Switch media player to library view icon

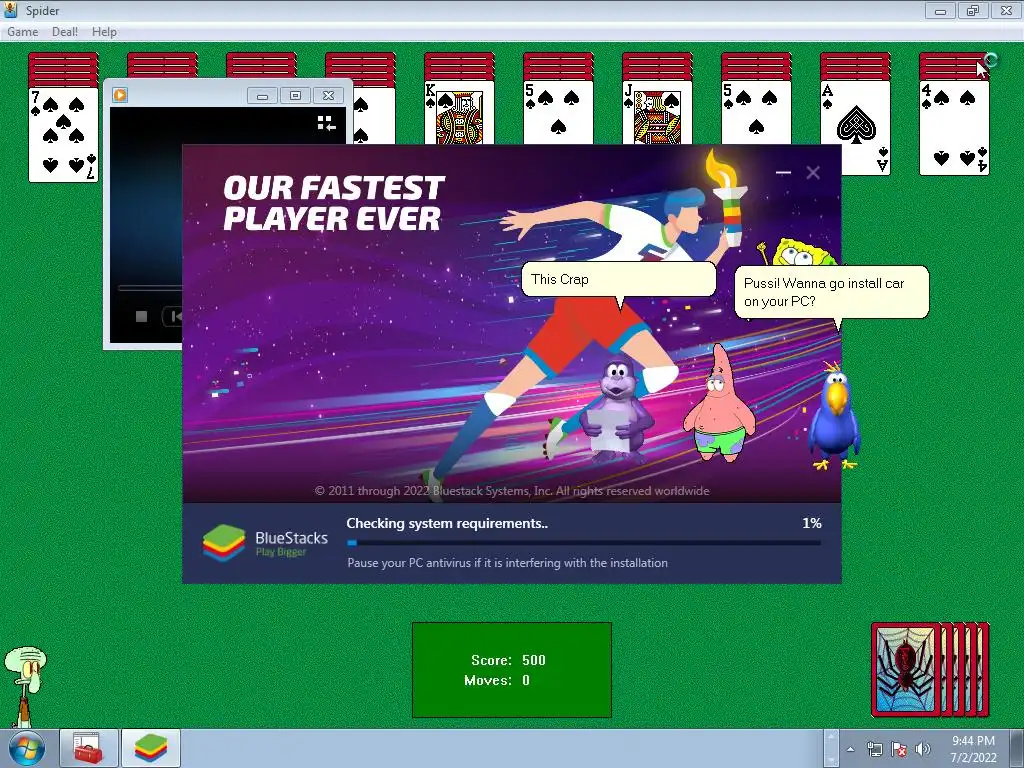pyautogui.click(x=327, y=123)
